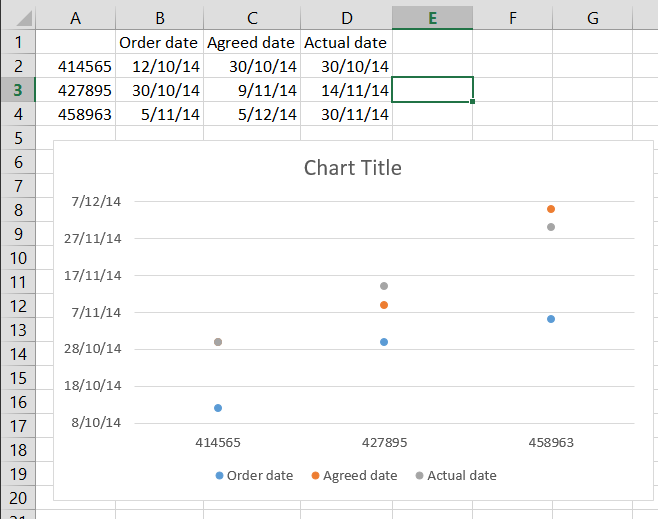Click the blue point for 427895

coord(384,342)
